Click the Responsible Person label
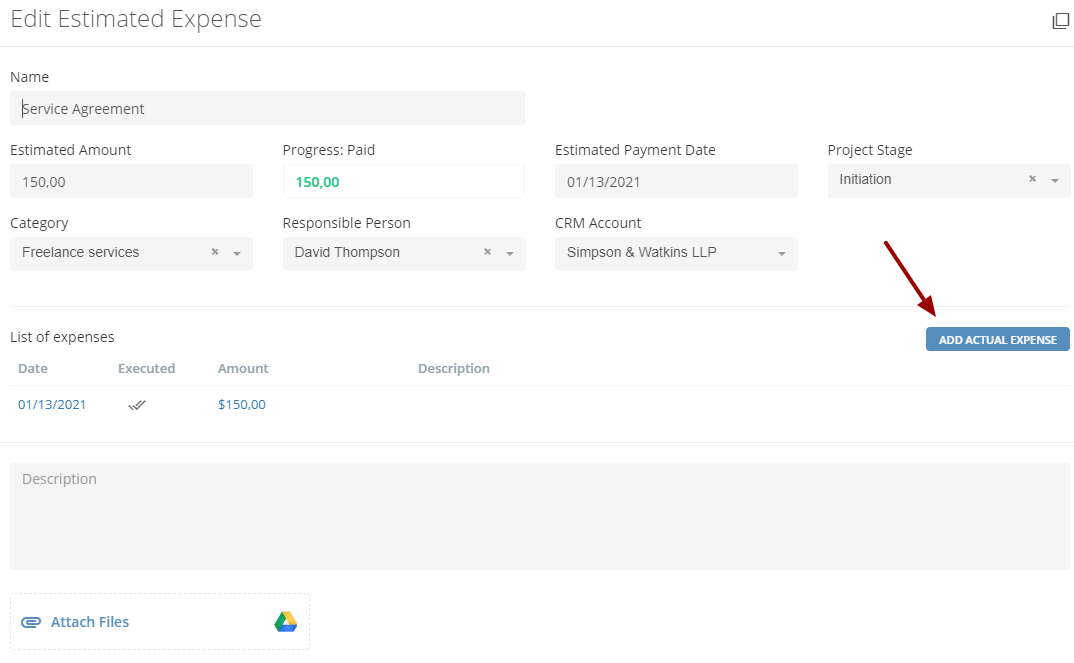 click(347, 223)
